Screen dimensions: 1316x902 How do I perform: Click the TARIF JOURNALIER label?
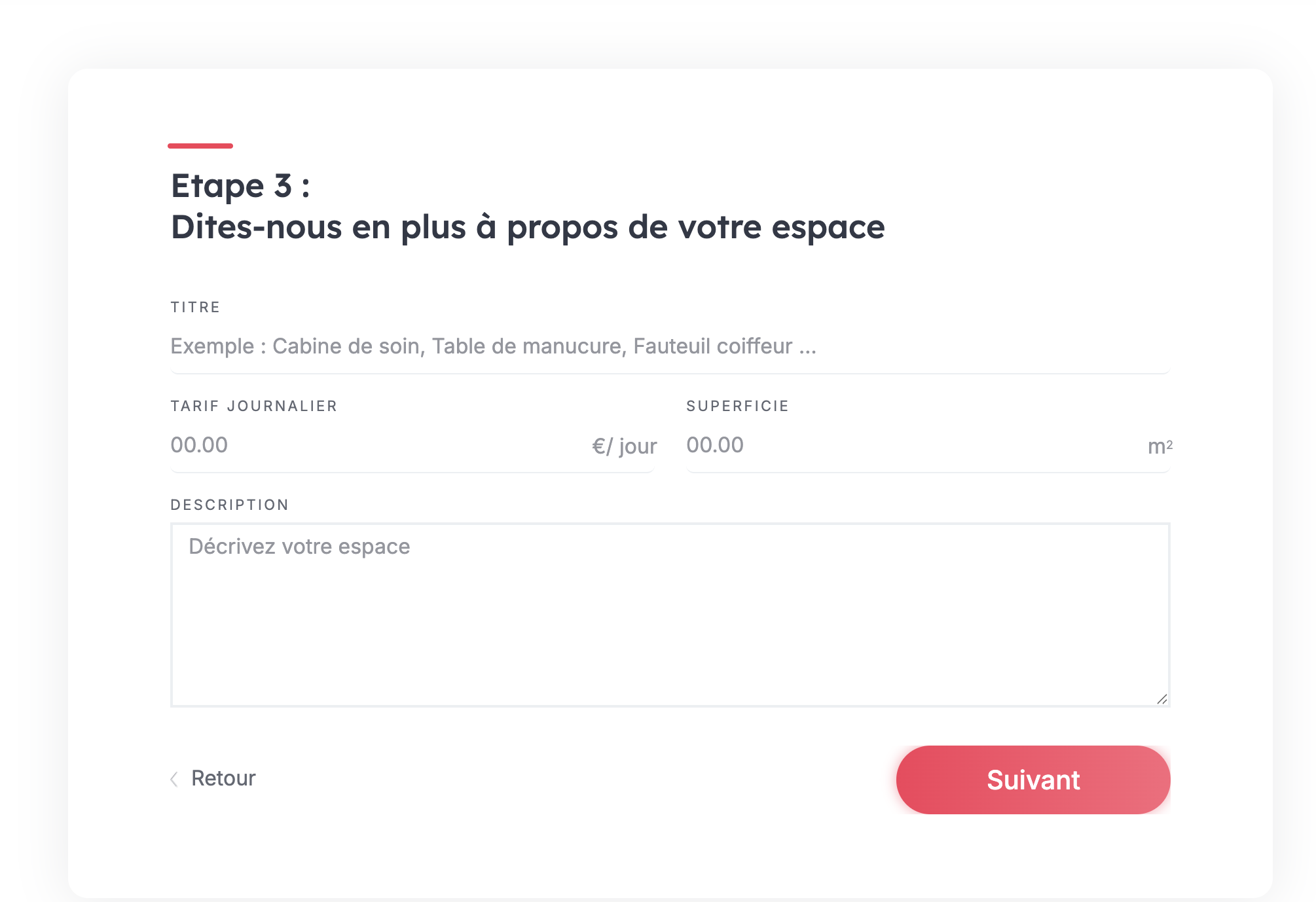click(x=254, y=406)
